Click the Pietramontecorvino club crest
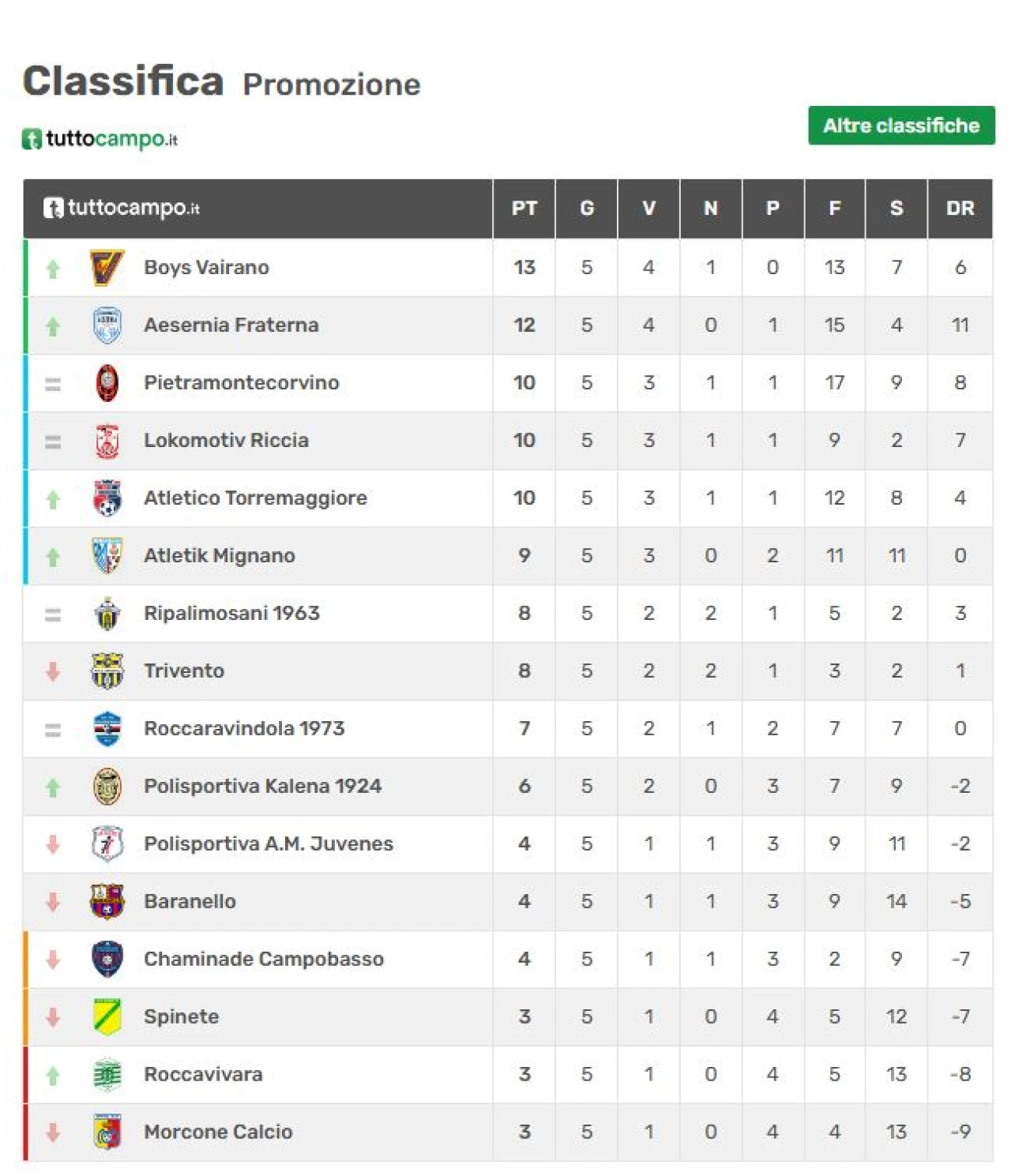Image resolution: width=1011 pixels, height=1176 pixels. point(107,383)
